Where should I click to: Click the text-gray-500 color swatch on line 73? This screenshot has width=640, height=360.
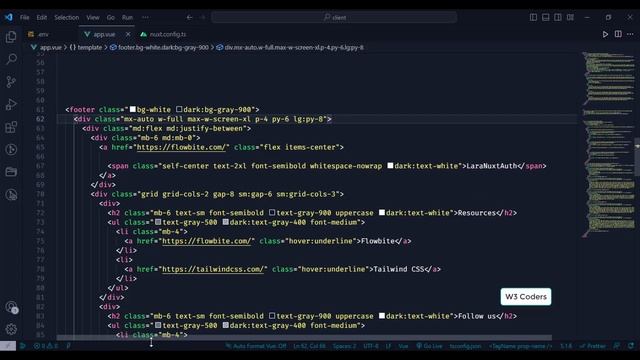158,222
